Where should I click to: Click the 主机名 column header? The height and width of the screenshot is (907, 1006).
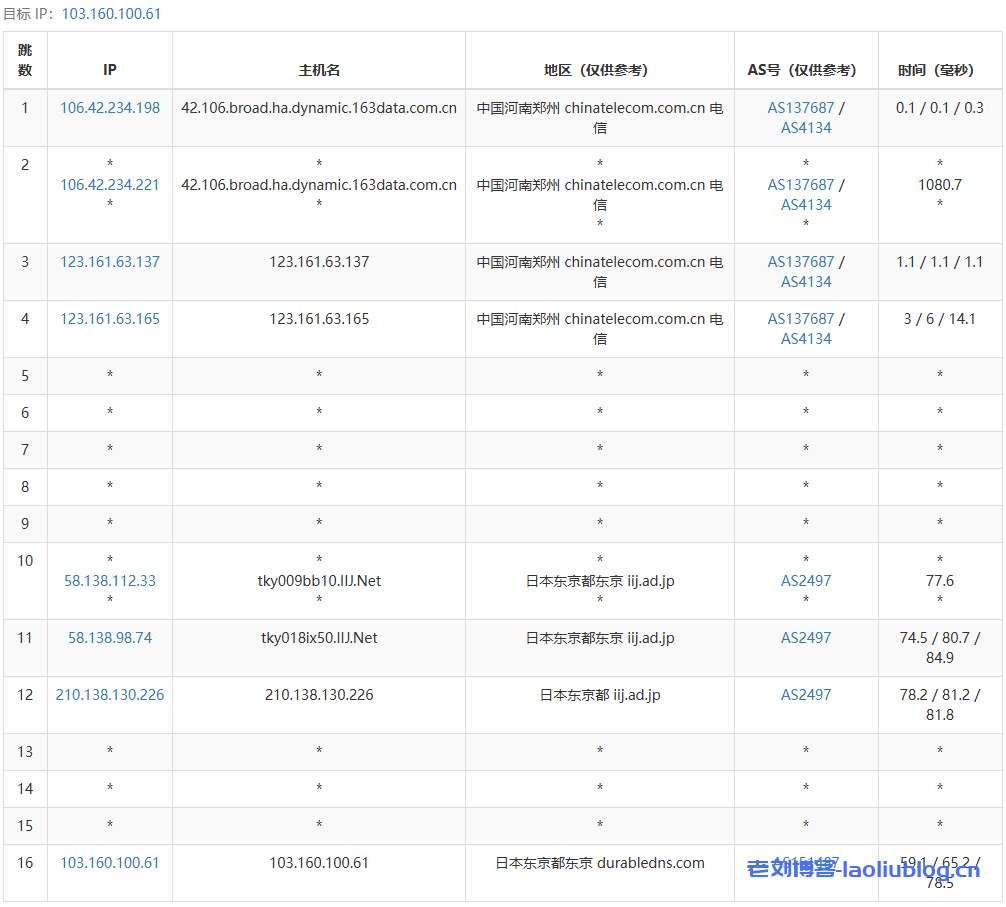coord(319,70)
